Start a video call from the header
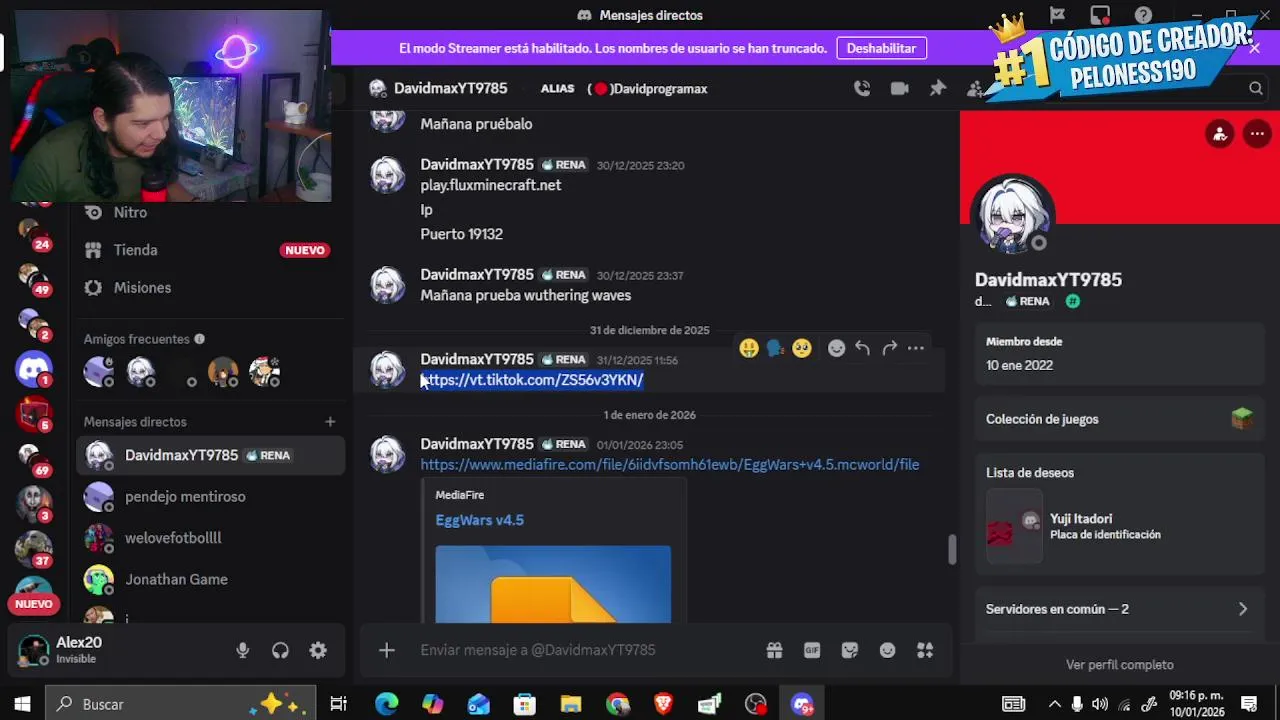 coord(900,88)
